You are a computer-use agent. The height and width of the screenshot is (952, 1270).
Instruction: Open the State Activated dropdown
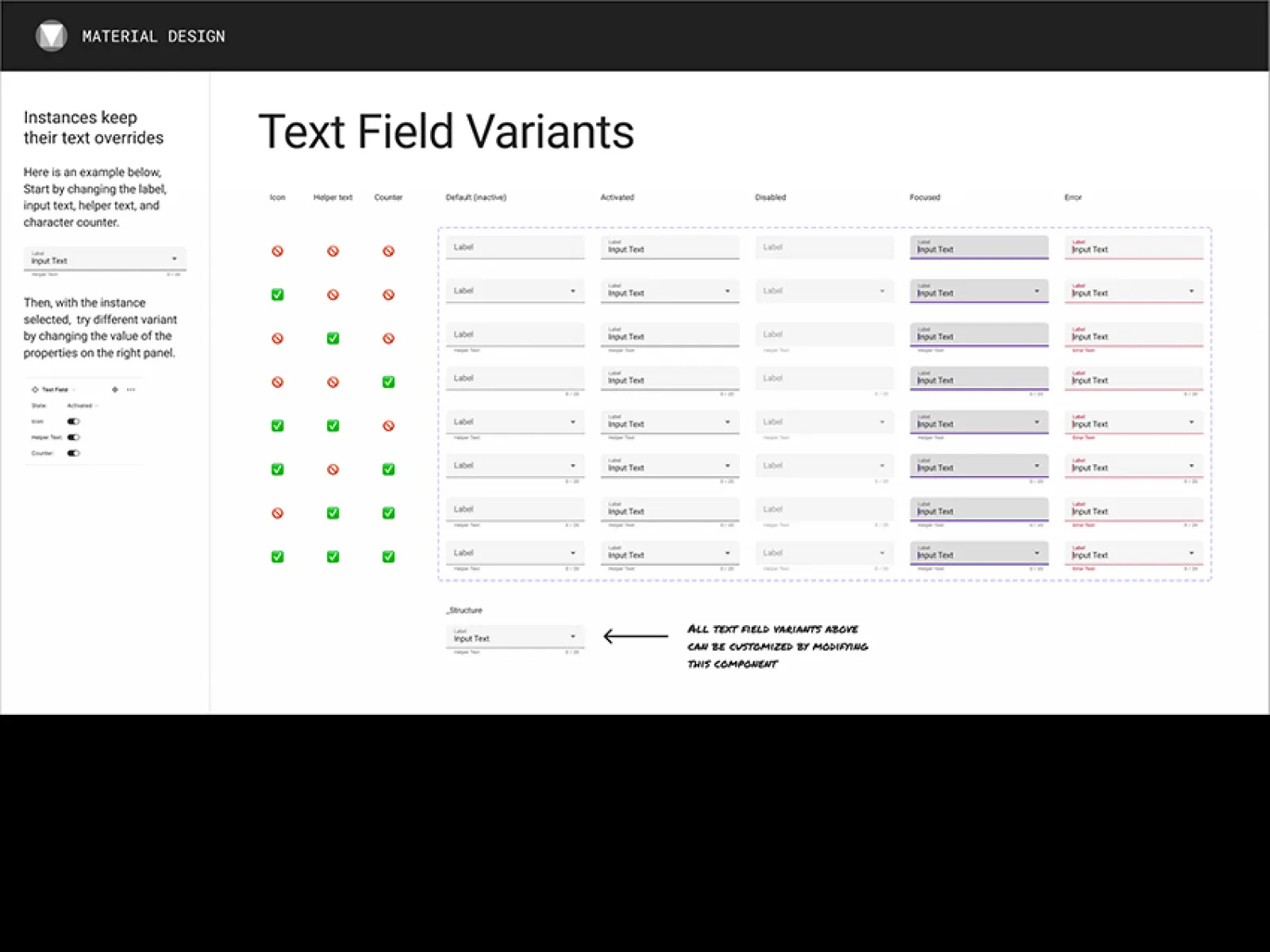[x=83, y=405]
